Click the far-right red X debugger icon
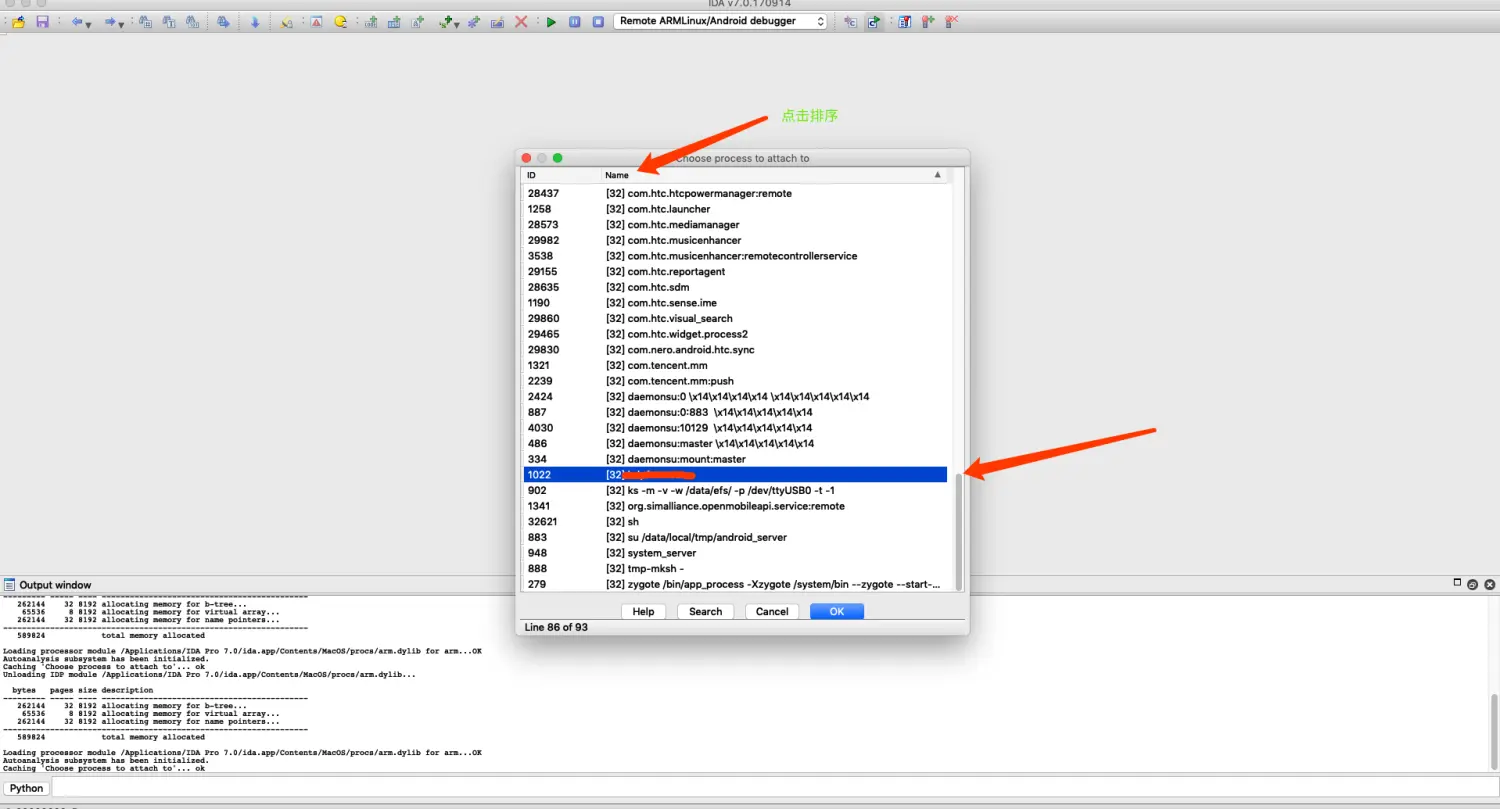1500x809 pixels. [x=951, y=22]
